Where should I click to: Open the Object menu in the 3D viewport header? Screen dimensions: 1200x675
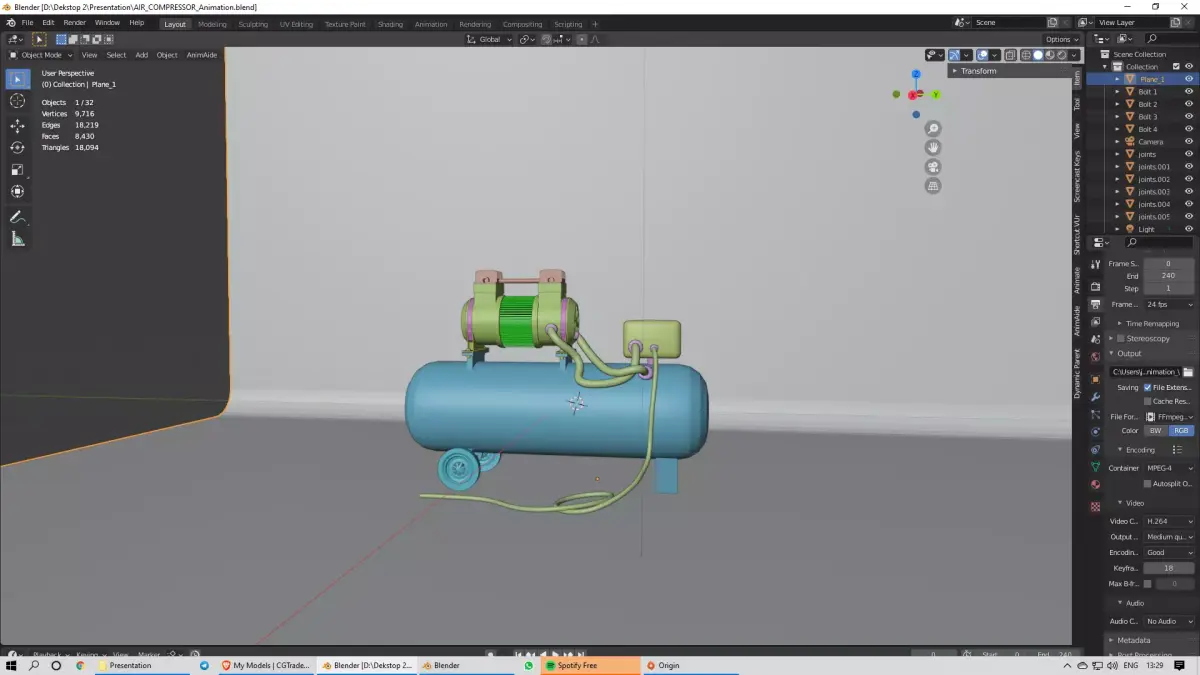click(166, 55)
